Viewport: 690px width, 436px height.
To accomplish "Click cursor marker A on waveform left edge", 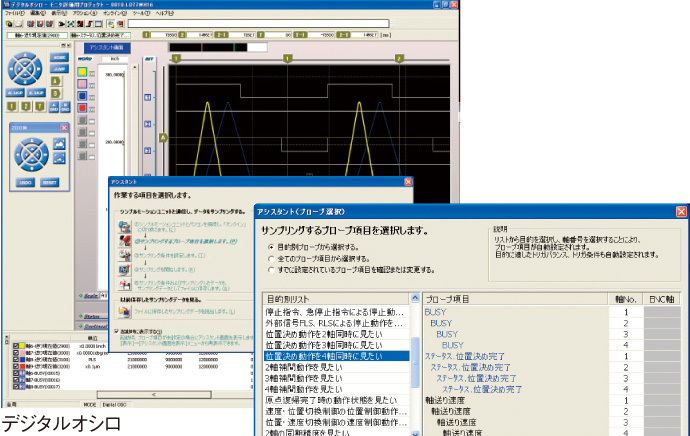I will tap(162, 136).
